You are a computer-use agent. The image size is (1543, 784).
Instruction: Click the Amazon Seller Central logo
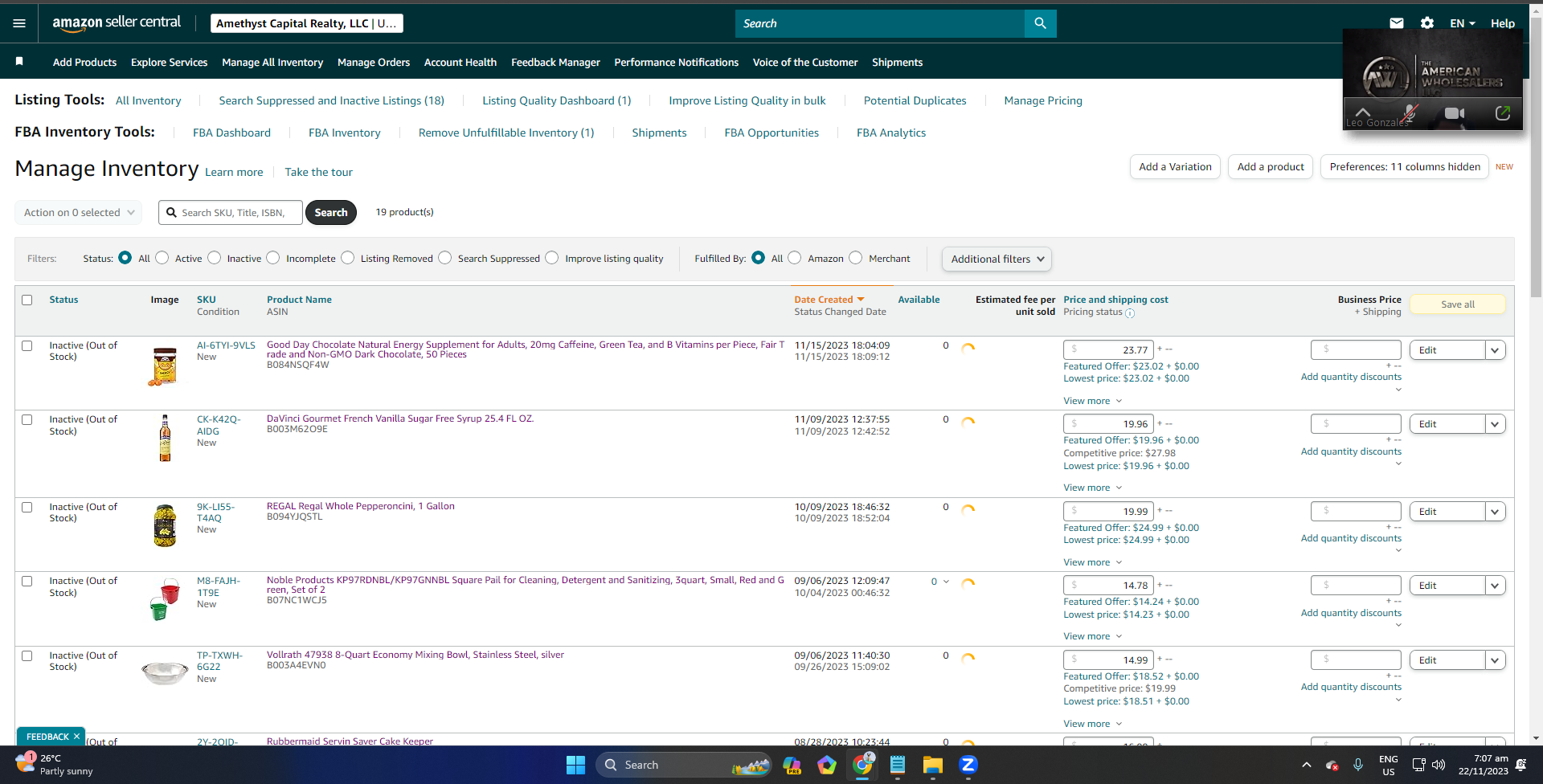tap(117, 23)
